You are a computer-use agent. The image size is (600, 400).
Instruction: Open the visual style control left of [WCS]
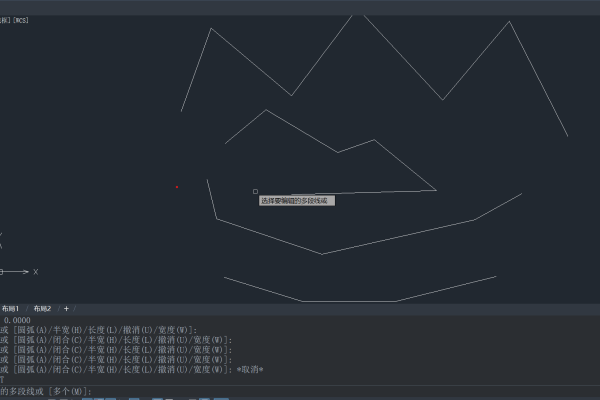point(4,19)
